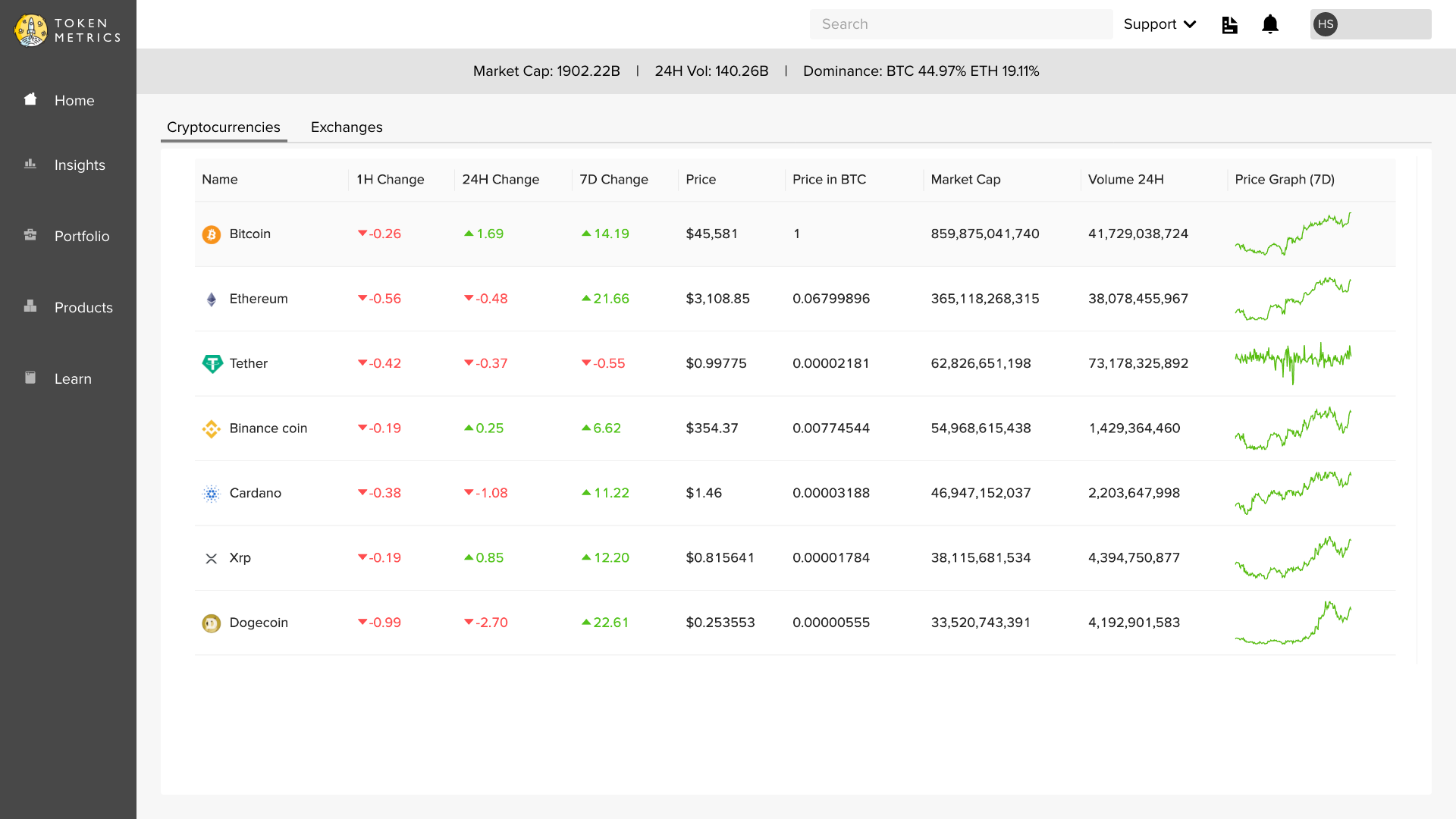Click the Bitcoin coin icon
Image resolution: width=1456 pixels, height=819 pixels.
click(211, 234)
